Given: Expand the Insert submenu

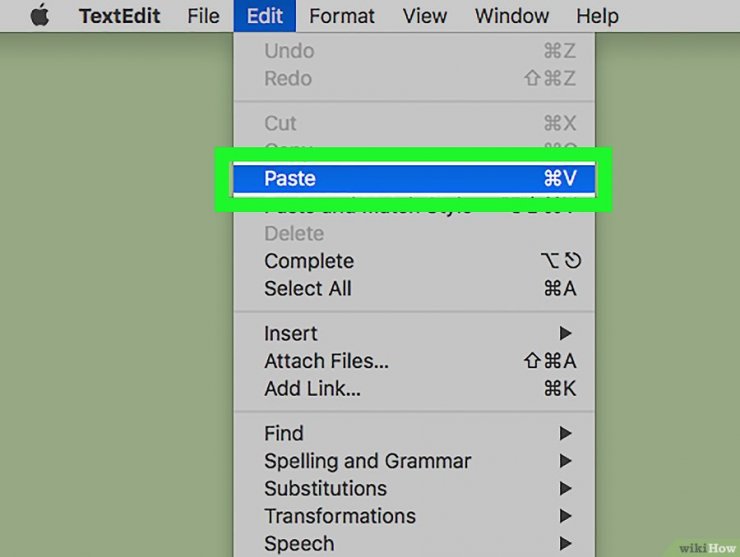Looking at the screenshot, I should [x=414, y=334].
